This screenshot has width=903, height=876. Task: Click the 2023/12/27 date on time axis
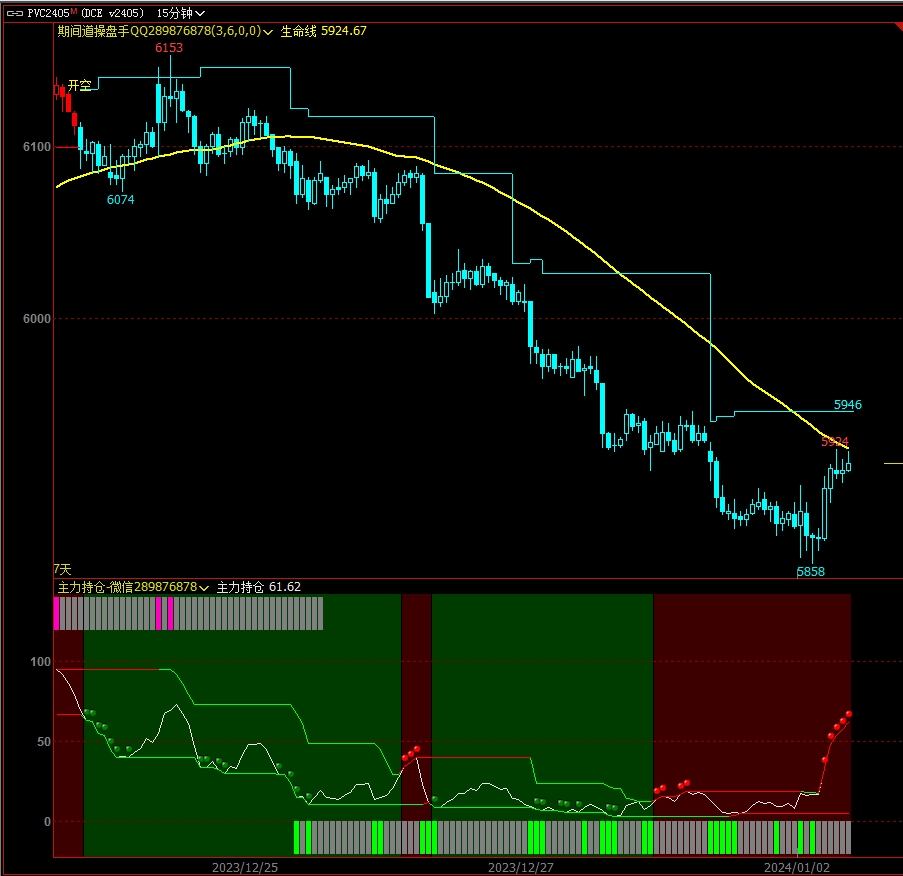tap(520, 866)
